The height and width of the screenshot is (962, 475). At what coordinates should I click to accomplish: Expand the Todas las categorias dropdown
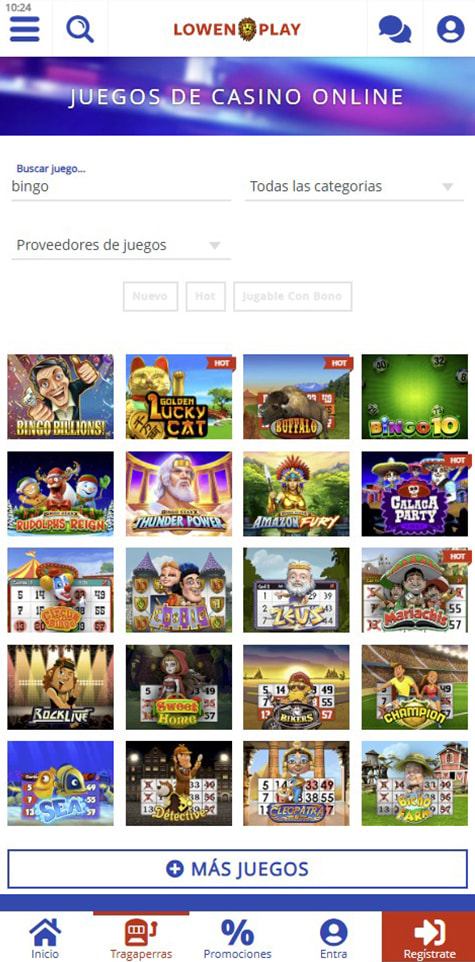coord(354,187)
